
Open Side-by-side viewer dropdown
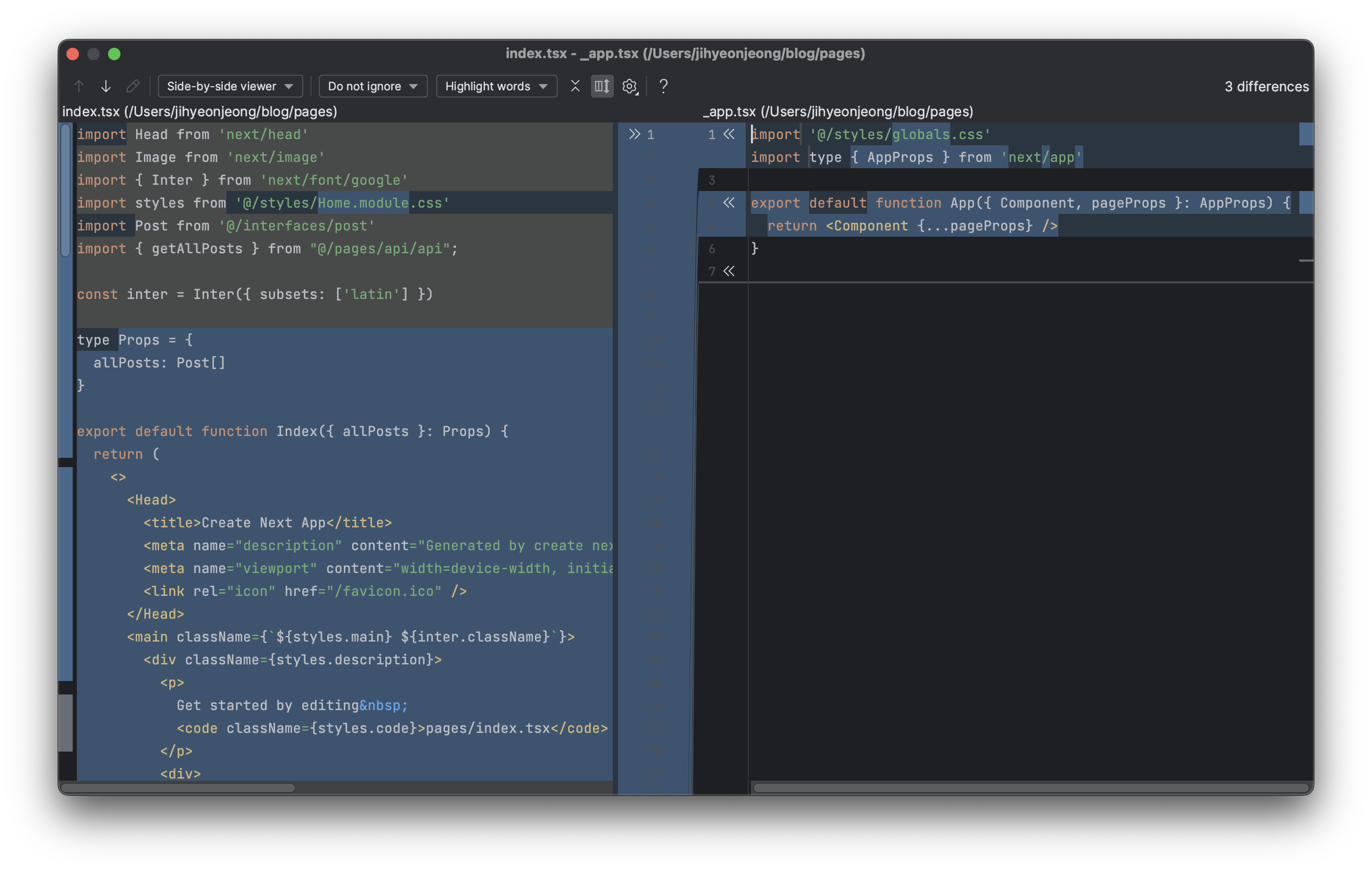pos(230,86)
